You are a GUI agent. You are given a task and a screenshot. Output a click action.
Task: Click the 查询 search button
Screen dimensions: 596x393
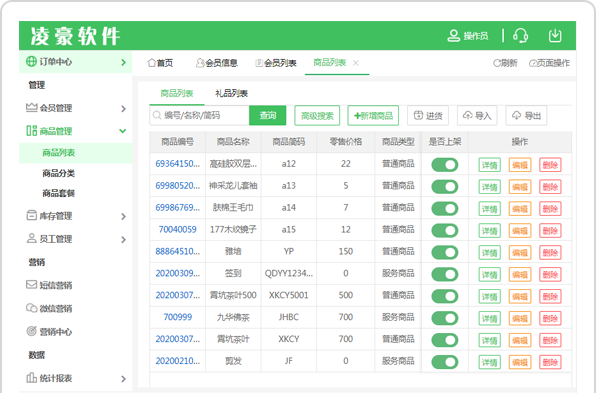click(x=268, y=116)
